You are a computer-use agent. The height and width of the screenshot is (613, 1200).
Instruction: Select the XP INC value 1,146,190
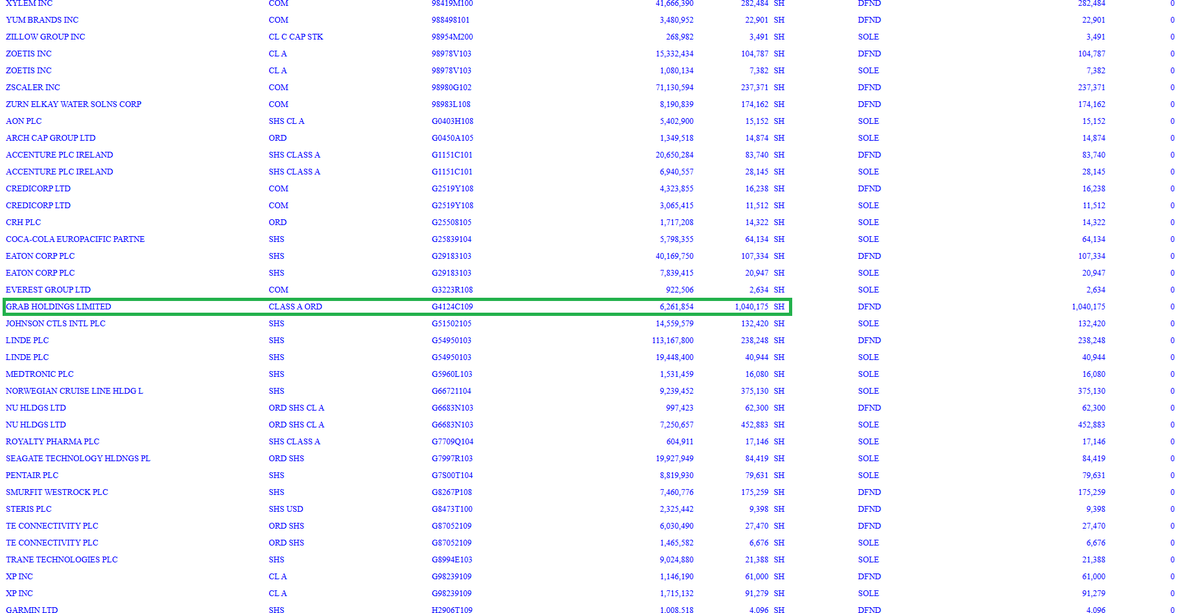[x=677, y=576]
